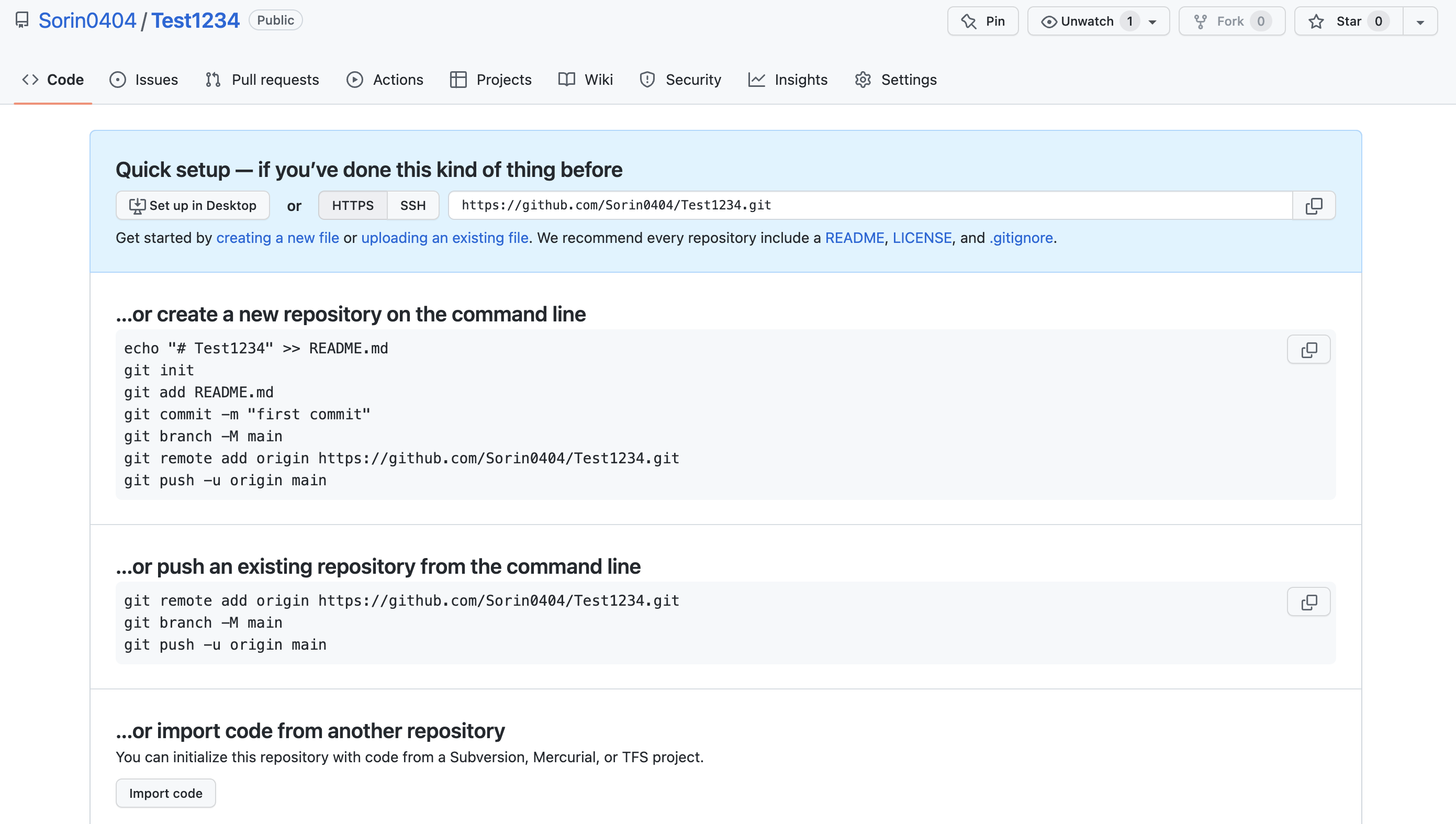Screen dimensions: 1456x824
Task: Switch to the Projects tab
Action: (490, 80)
